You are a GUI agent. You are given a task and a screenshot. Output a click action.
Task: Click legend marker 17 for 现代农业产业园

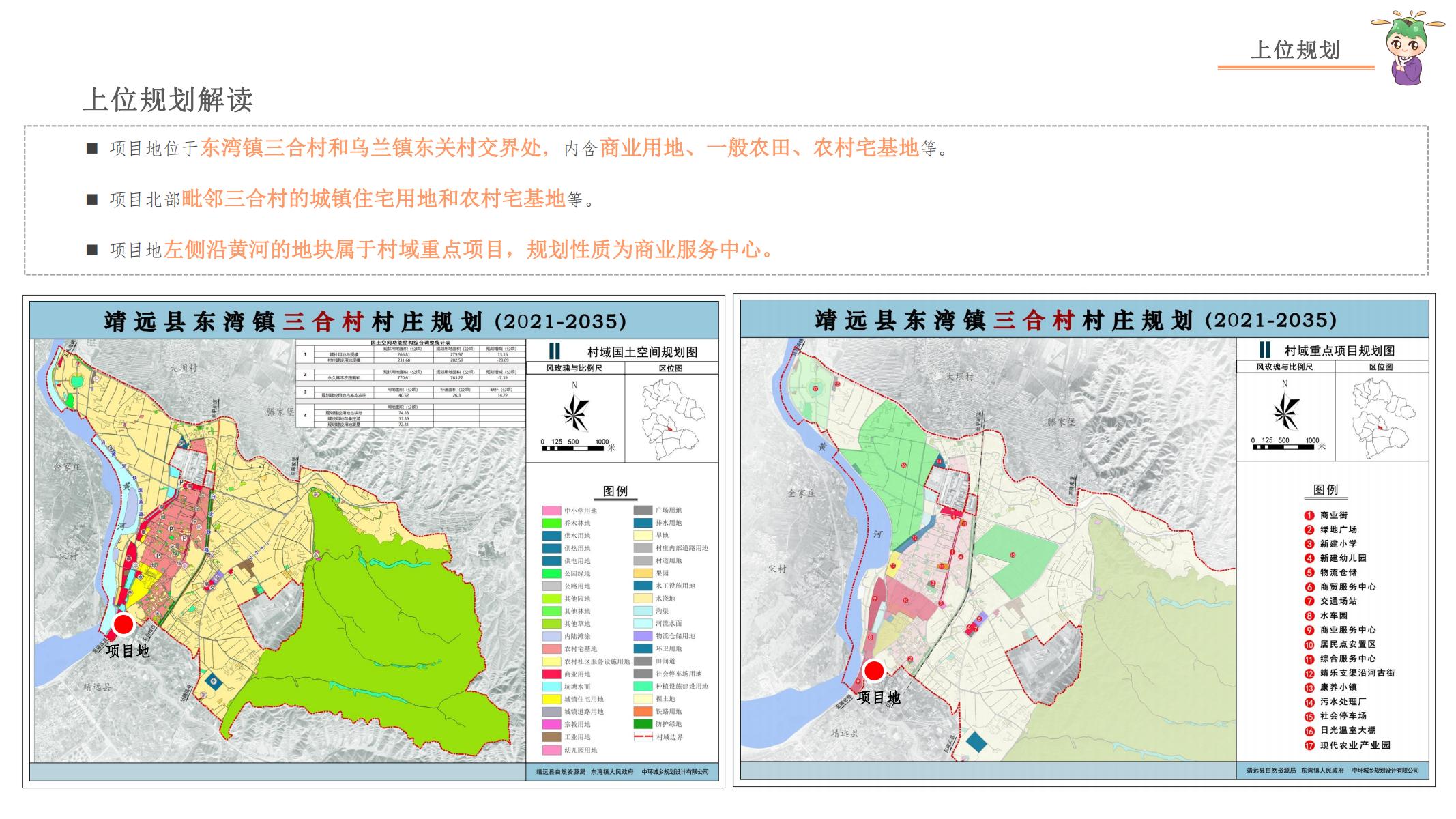click(1309, 746)
